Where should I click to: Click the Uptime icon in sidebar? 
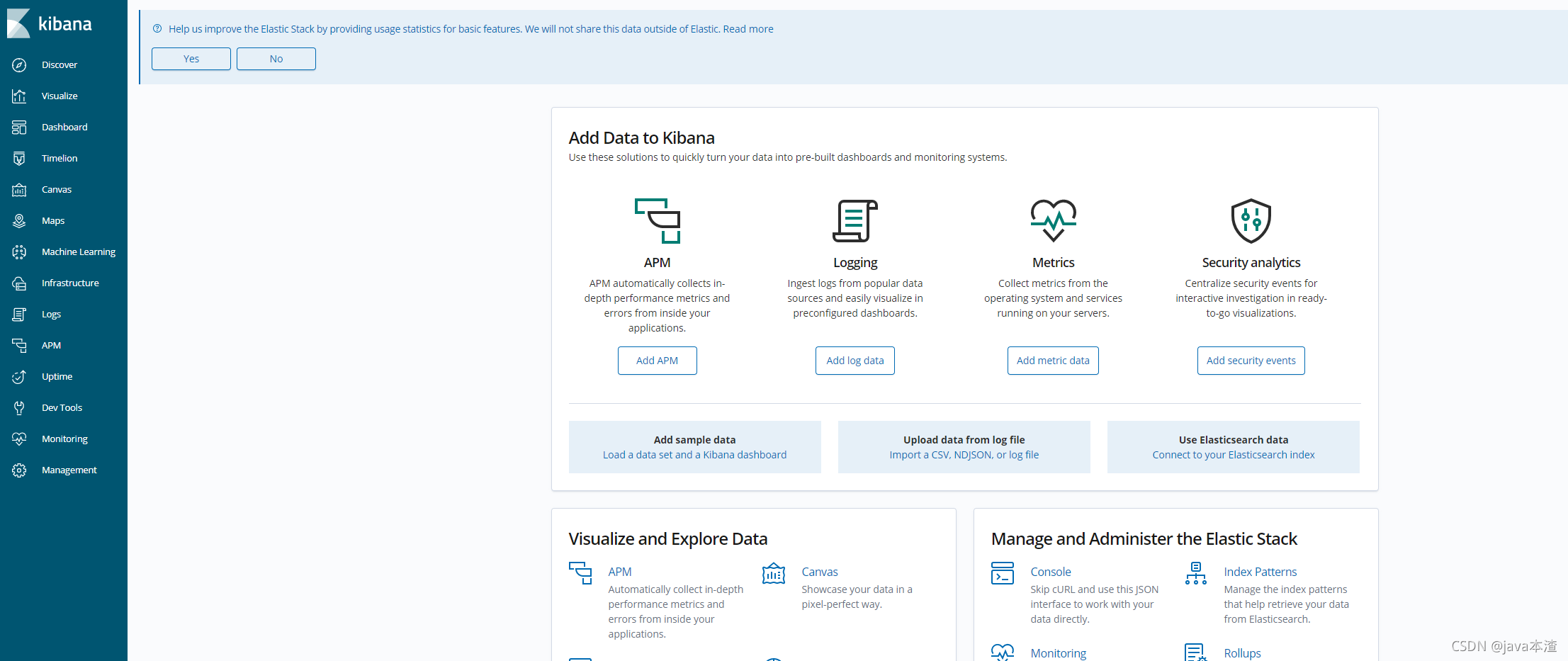pyautogui.click(x=19, y=377)
